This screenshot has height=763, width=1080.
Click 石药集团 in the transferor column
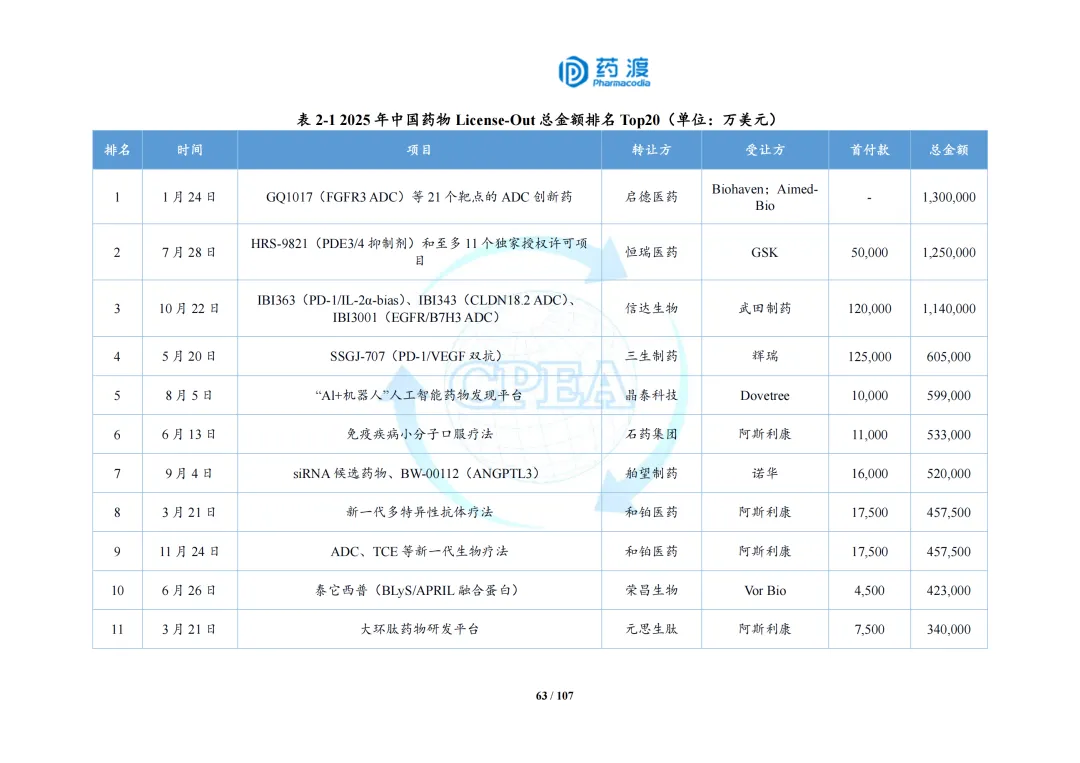(652, 435)
